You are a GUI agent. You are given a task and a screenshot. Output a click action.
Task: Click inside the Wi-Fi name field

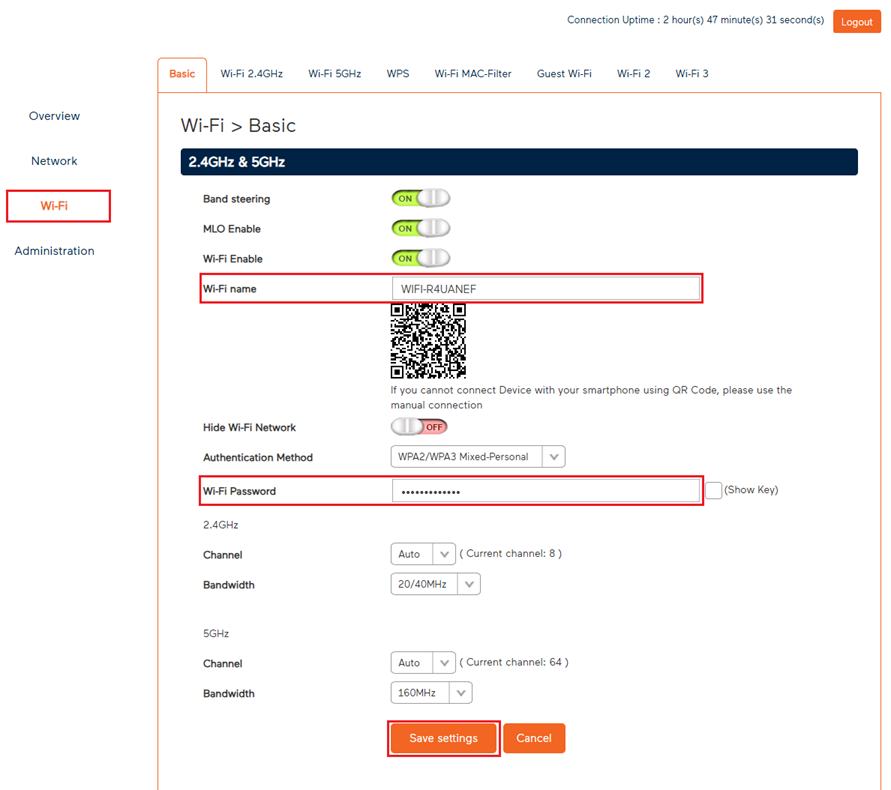[x=546, y=288]
